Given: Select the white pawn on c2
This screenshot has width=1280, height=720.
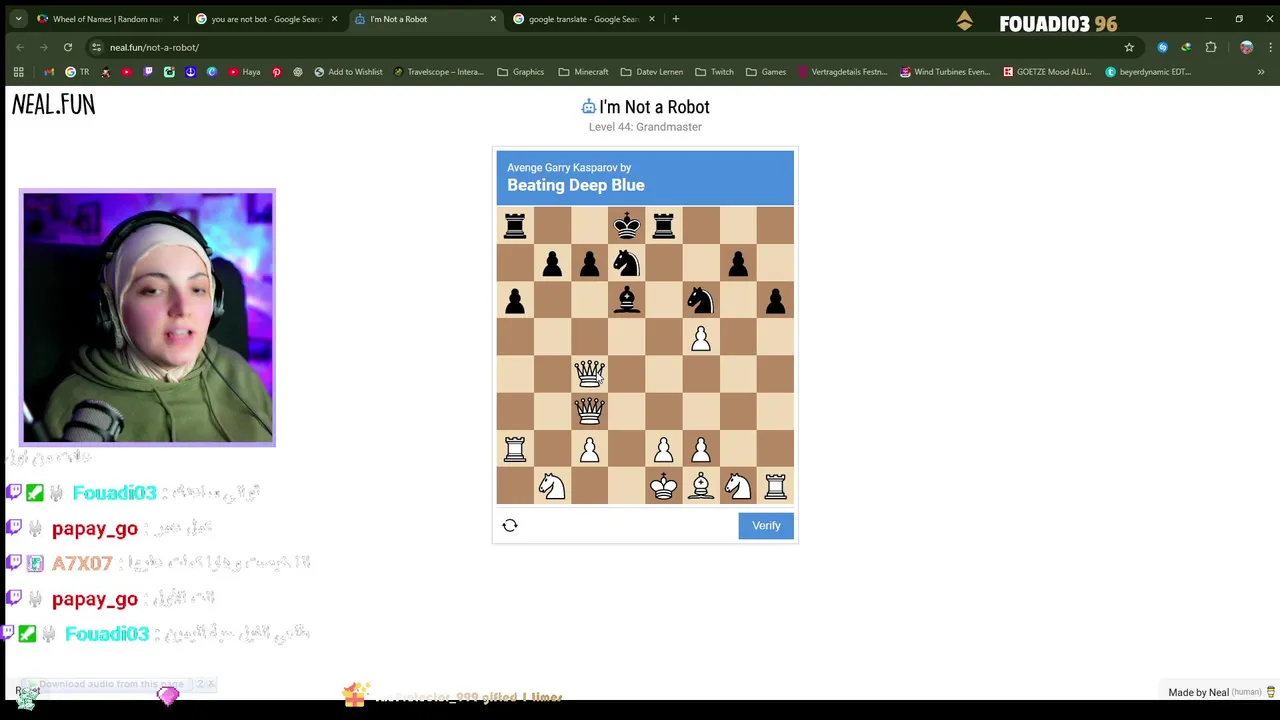Looking at the screenshot, I should coord(589,448).
